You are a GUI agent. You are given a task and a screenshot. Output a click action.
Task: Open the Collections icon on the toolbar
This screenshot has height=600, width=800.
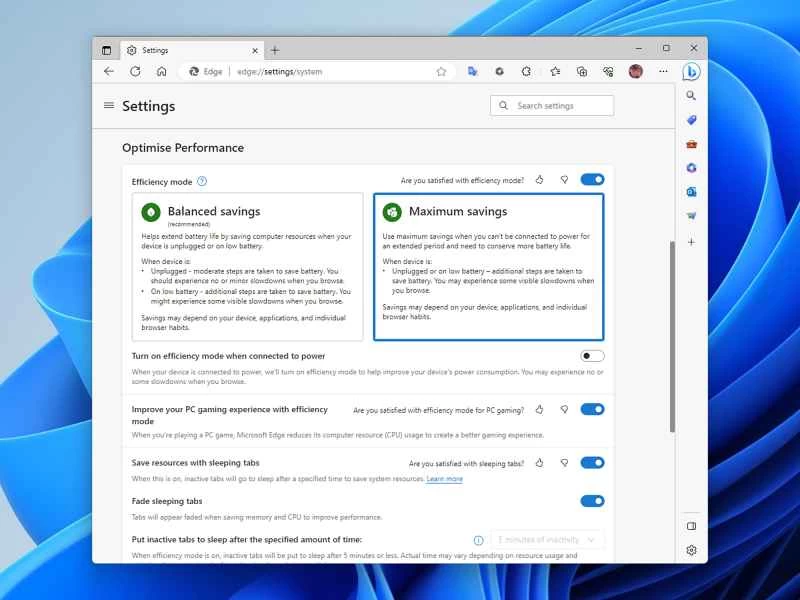[x=582, y=71]
